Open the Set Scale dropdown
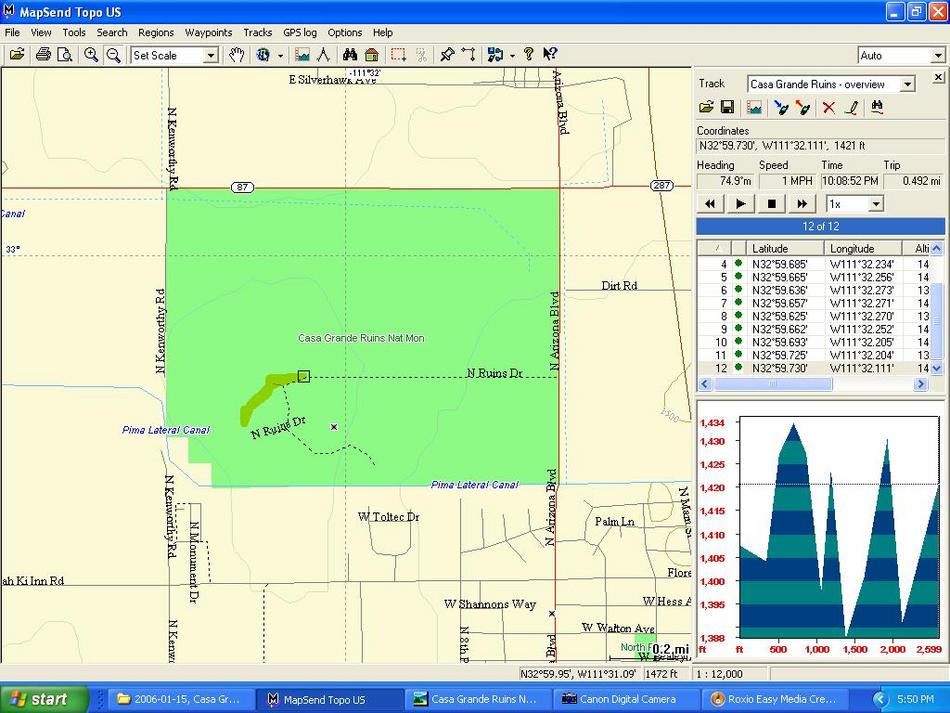Image resolution: width=950 pixels, height=713 pixels. coord(210,56)
